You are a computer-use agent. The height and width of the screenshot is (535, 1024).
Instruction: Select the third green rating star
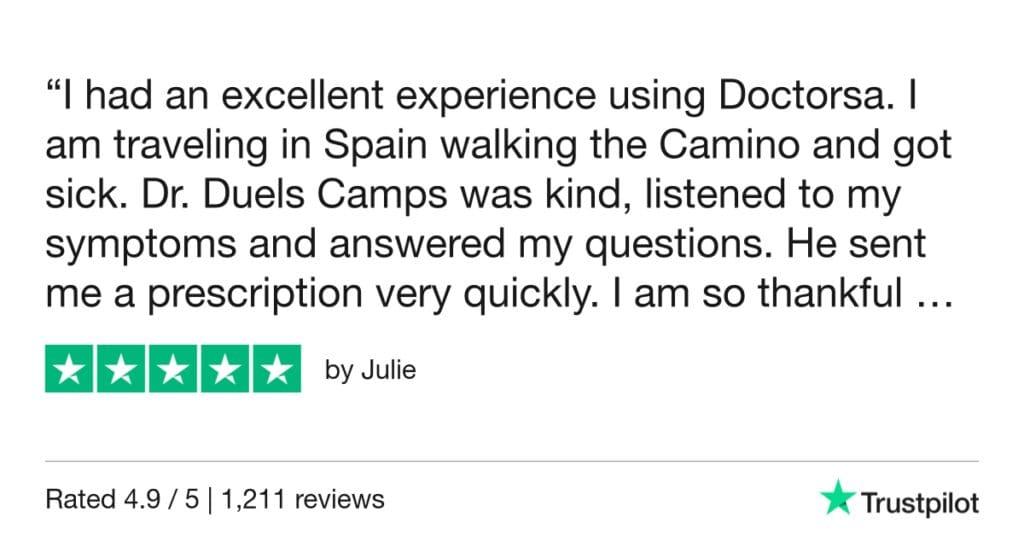click(x=173, y=369)
